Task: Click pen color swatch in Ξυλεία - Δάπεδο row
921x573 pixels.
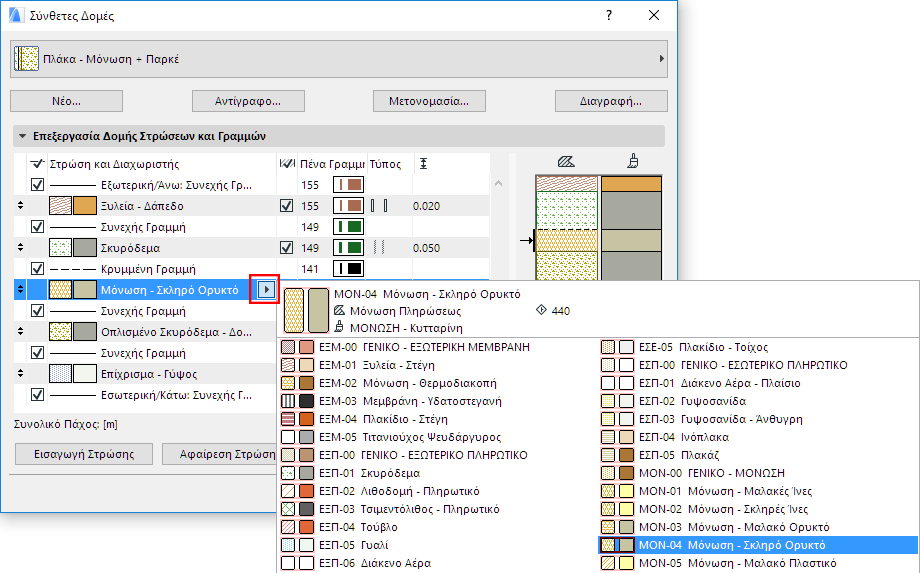Action: 348,206
